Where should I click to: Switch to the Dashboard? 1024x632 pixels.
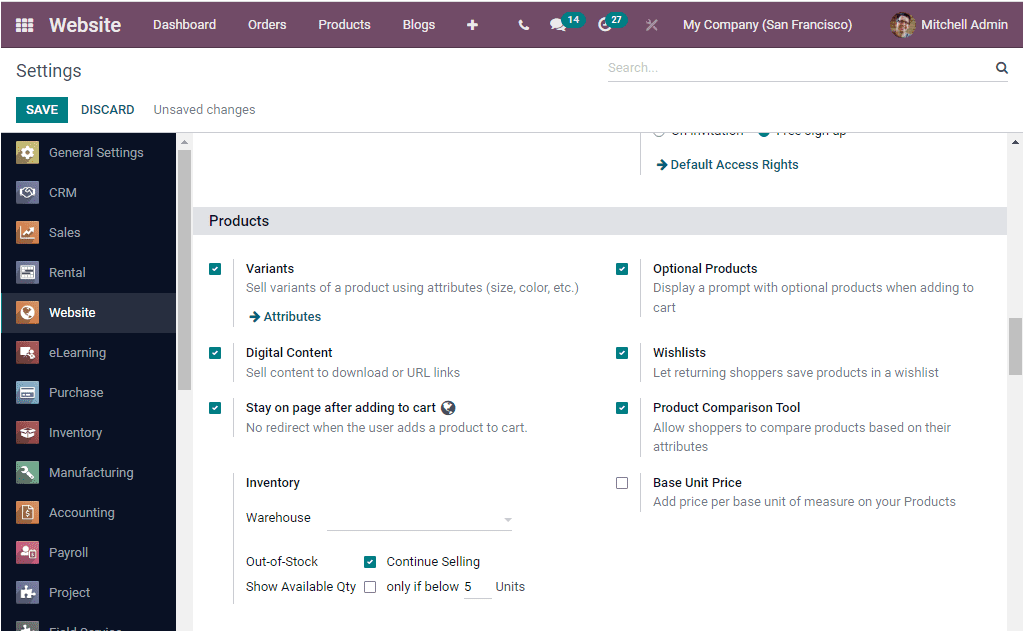point(184,25)
